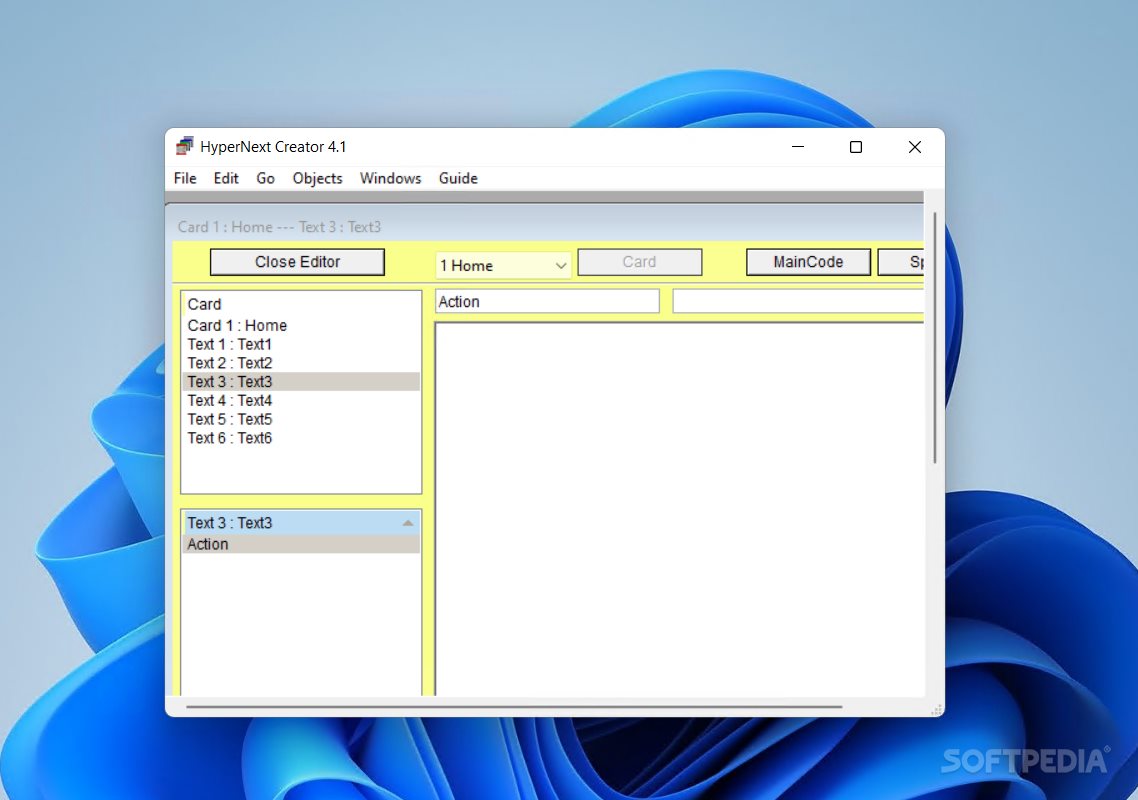This screenshot has width=1138, height=800.
Task: Select Text 3 : Text3 in the object list
Action: pos(301,382)
